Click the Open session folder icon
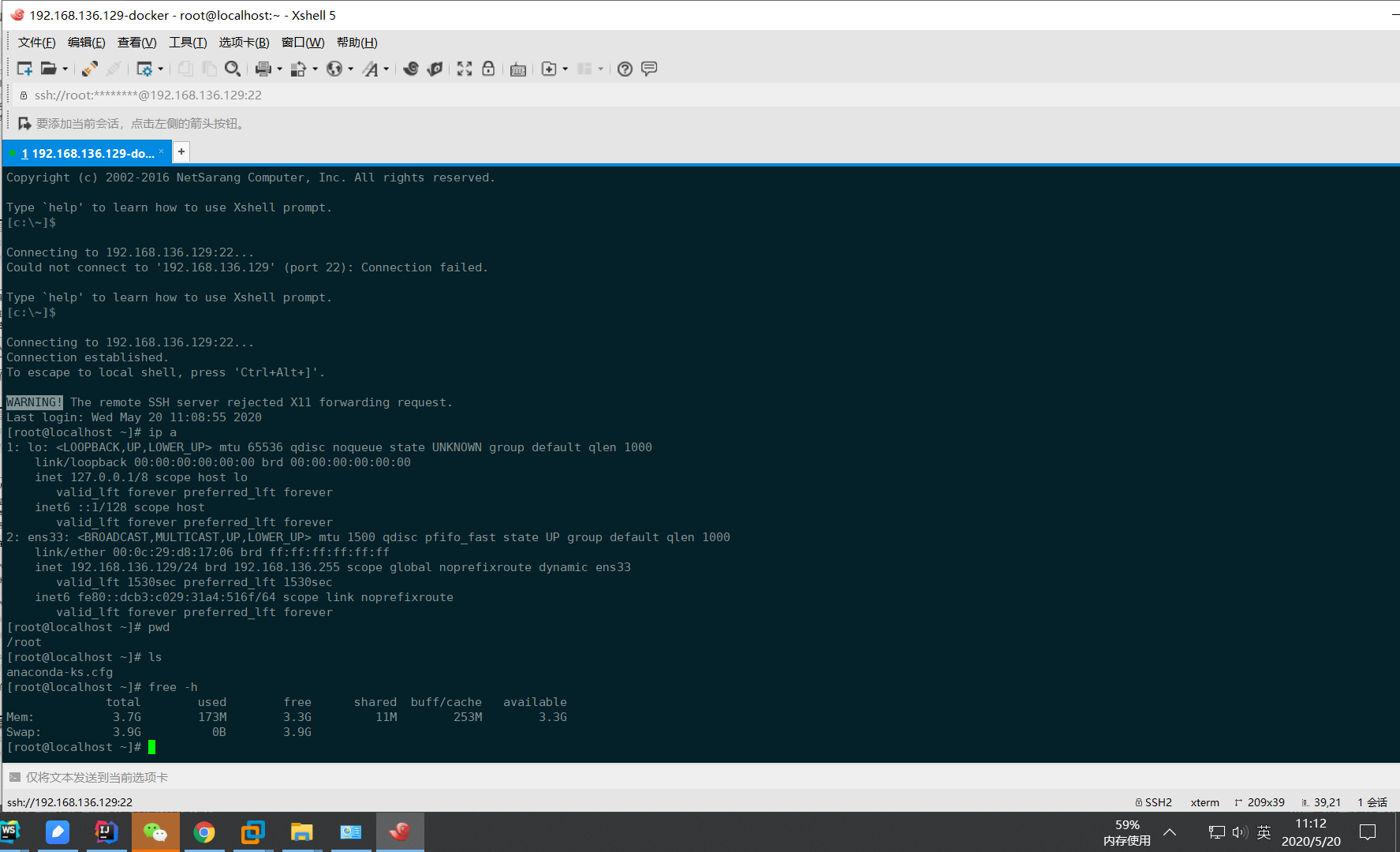1400x852 pixels. (49, 69)
